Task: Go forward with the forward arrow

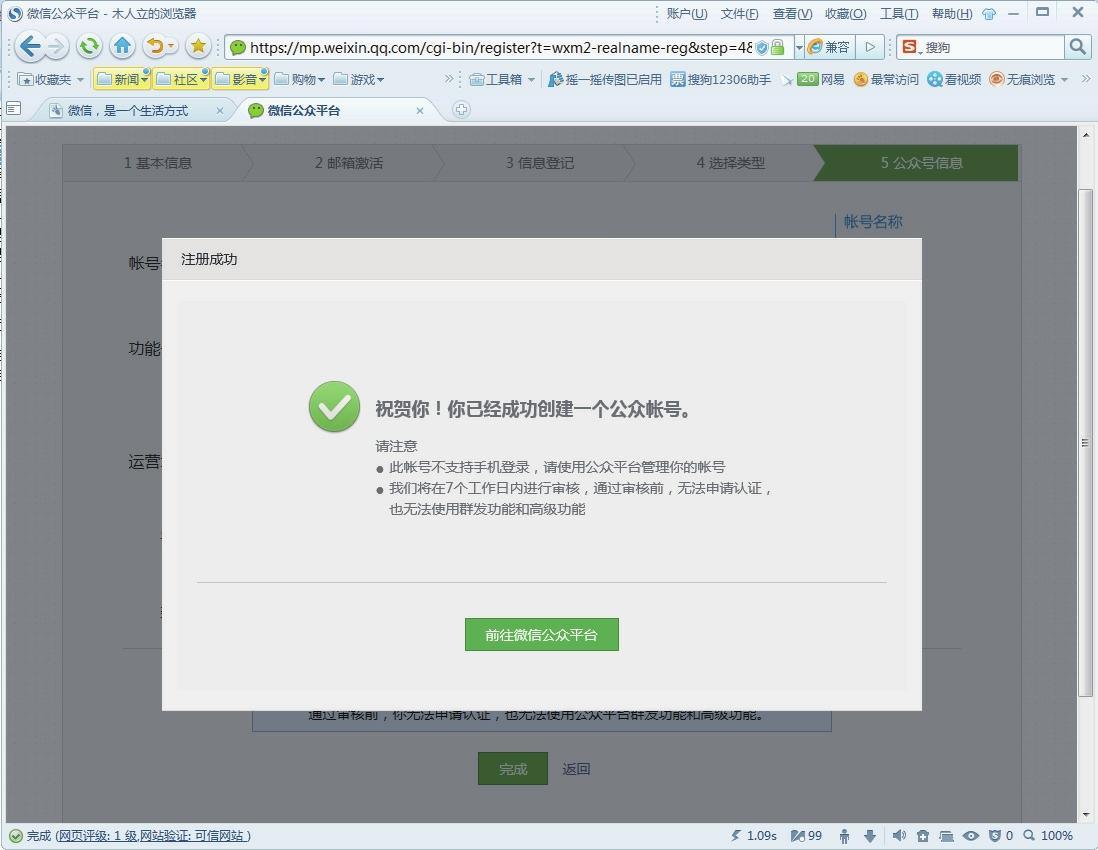Action: click(x=56, y=47)
